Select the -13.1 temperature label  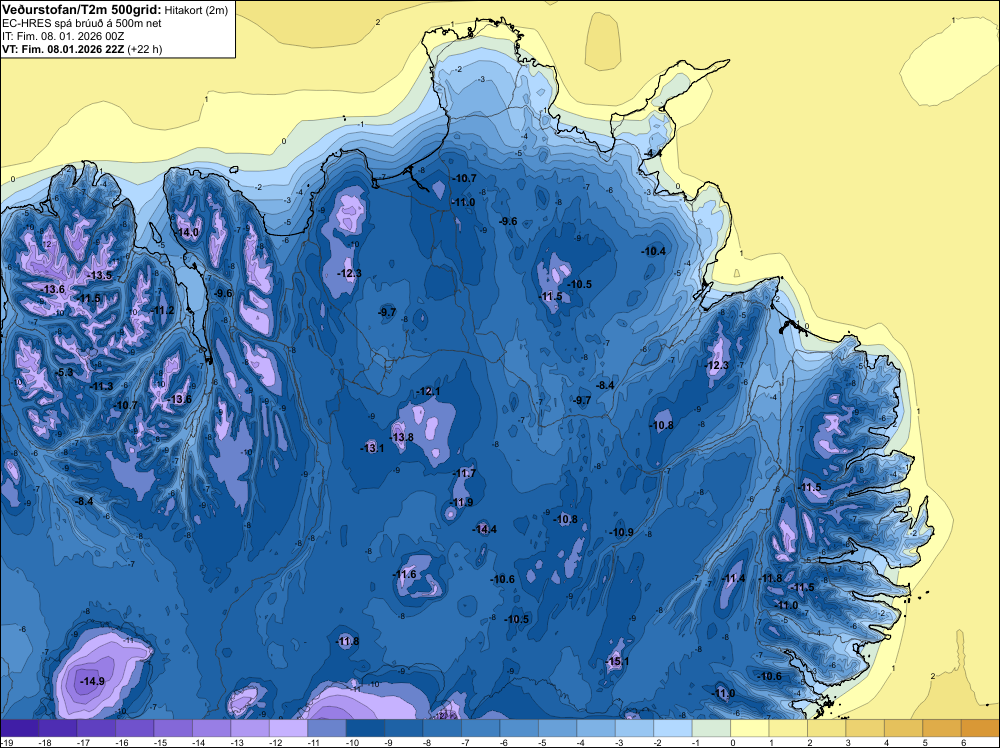pos(373,448)
